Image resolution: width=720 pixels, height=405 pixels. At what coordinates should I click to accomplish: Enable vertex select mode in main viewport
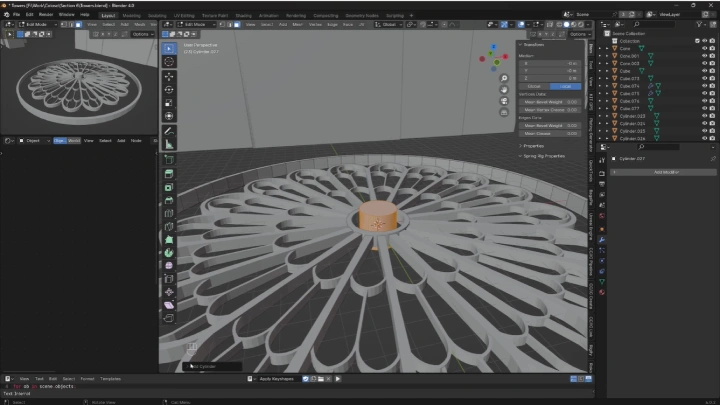222,24
